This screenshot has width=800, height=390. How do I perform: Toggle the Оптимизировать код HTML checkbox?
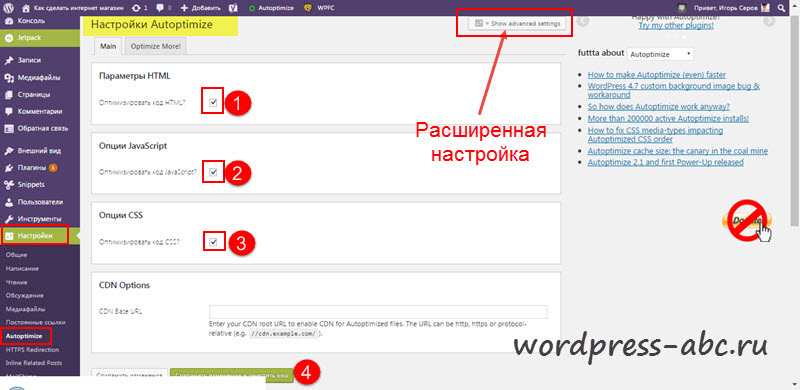point(213,103)
